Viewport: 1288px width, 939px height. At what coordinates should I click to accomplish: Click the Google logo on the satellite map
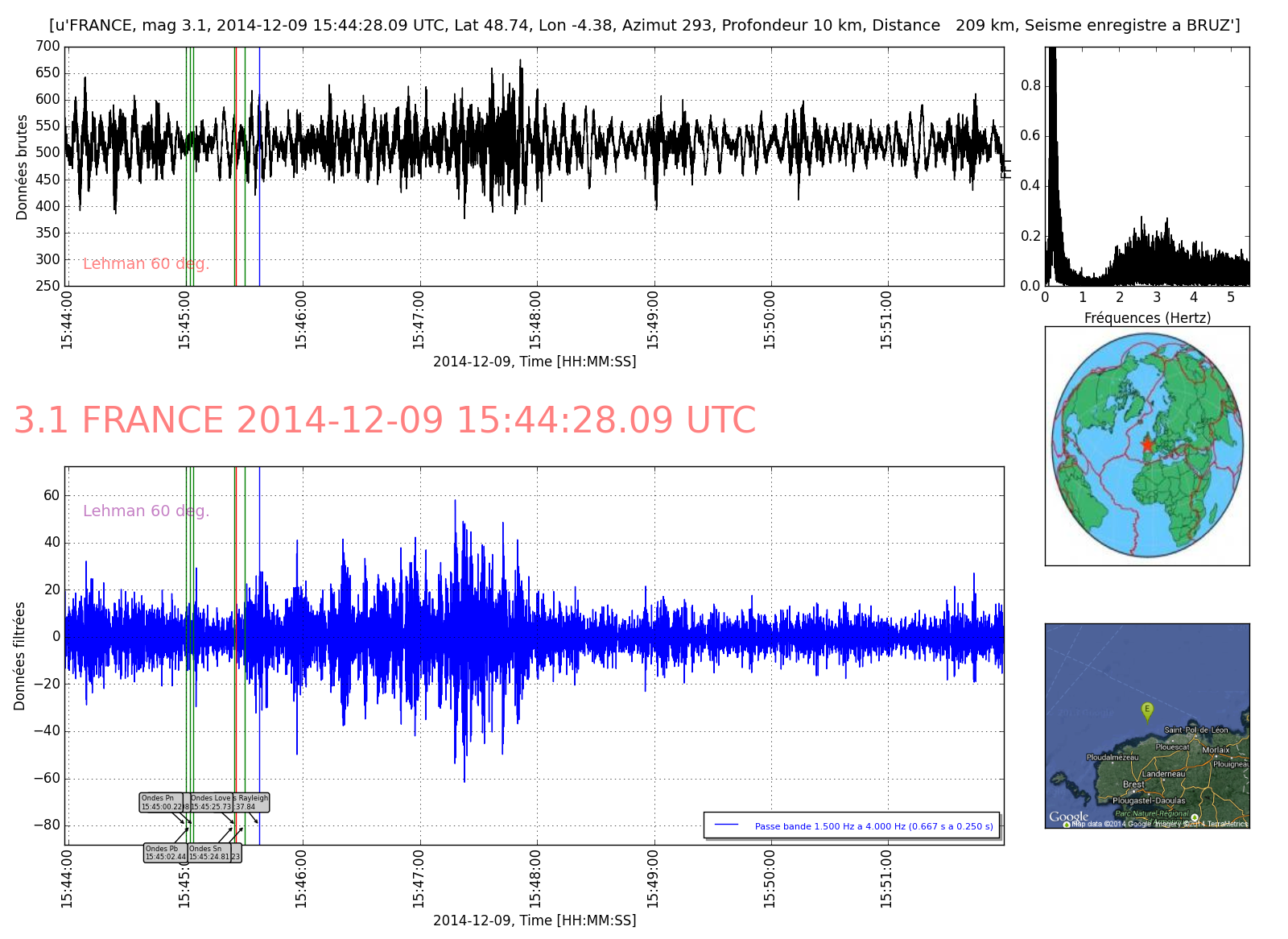pyautogui.click(x=1068, y=817)
